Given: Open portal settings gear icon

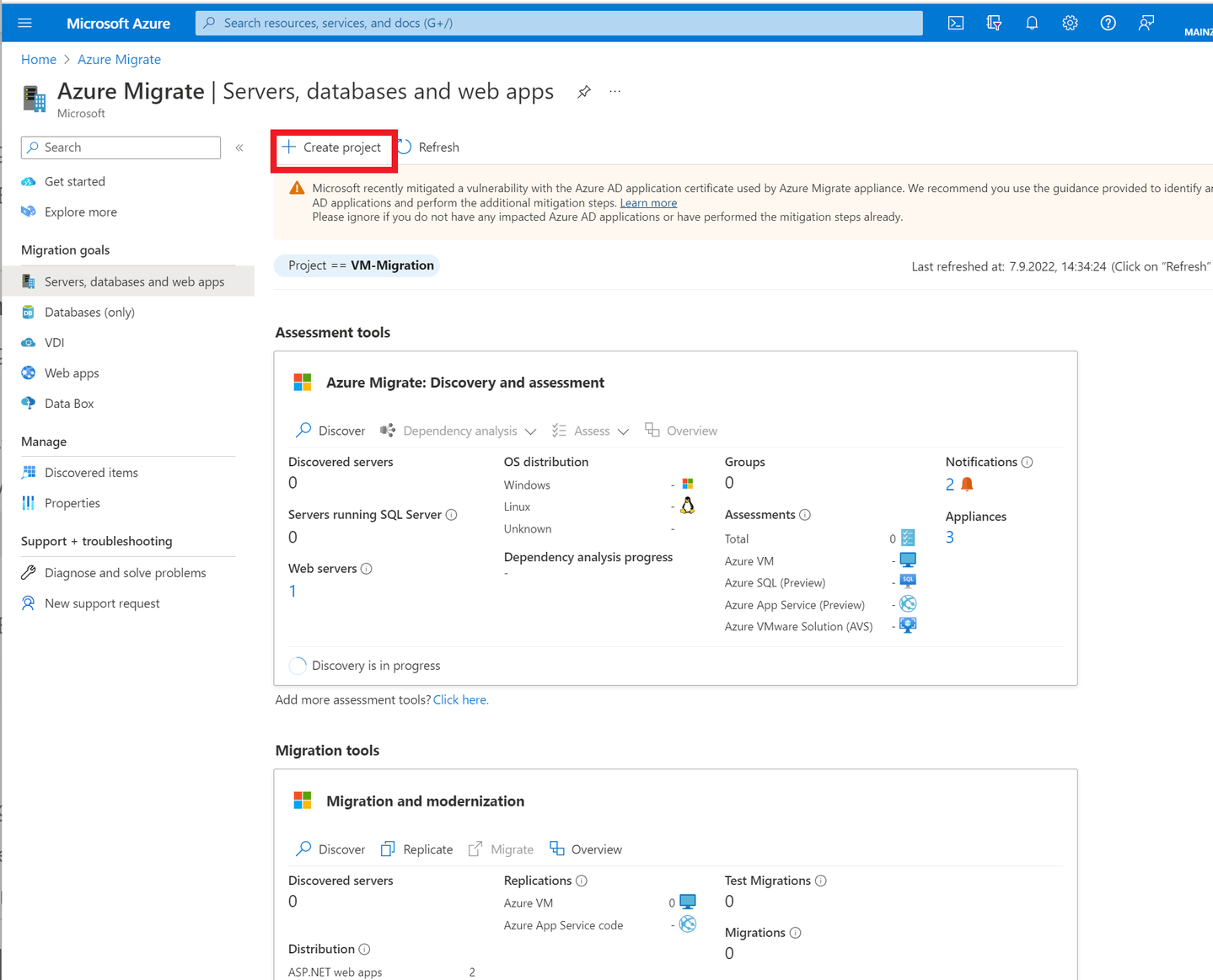Looking at the screenshot, I should (x=1070, y=23).
